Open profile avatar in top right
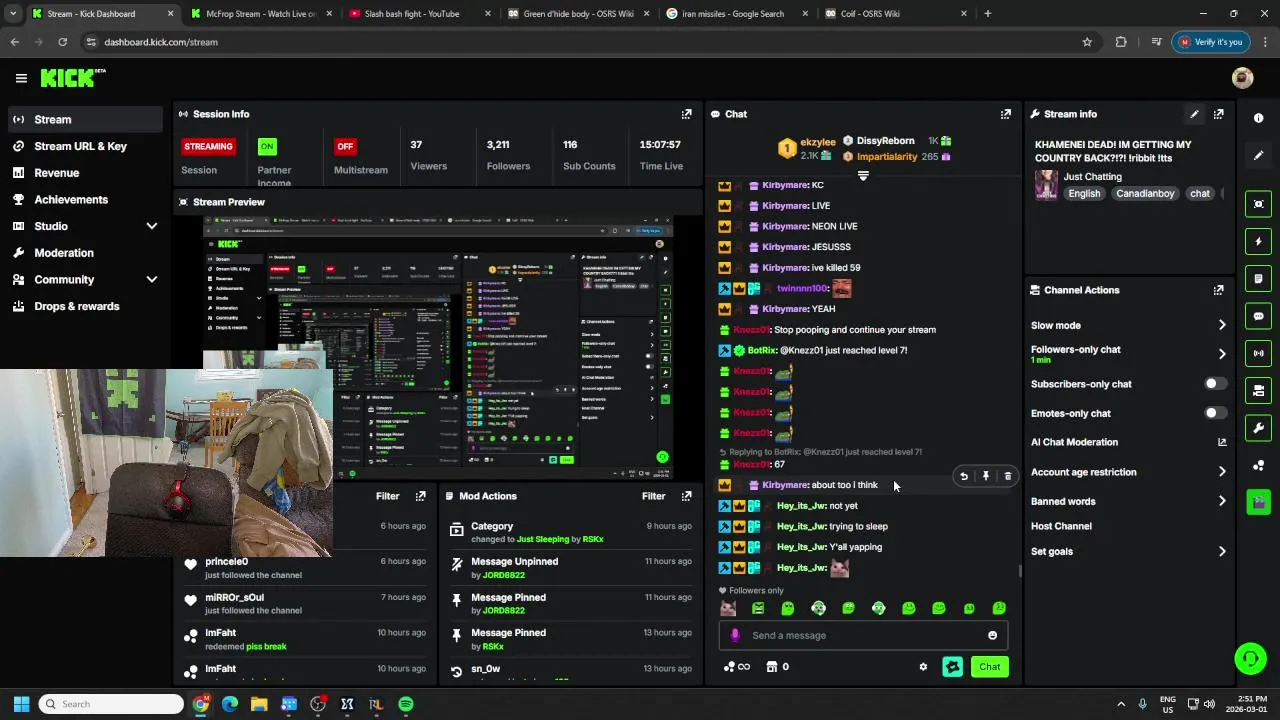 click(x=1242, y=78)
